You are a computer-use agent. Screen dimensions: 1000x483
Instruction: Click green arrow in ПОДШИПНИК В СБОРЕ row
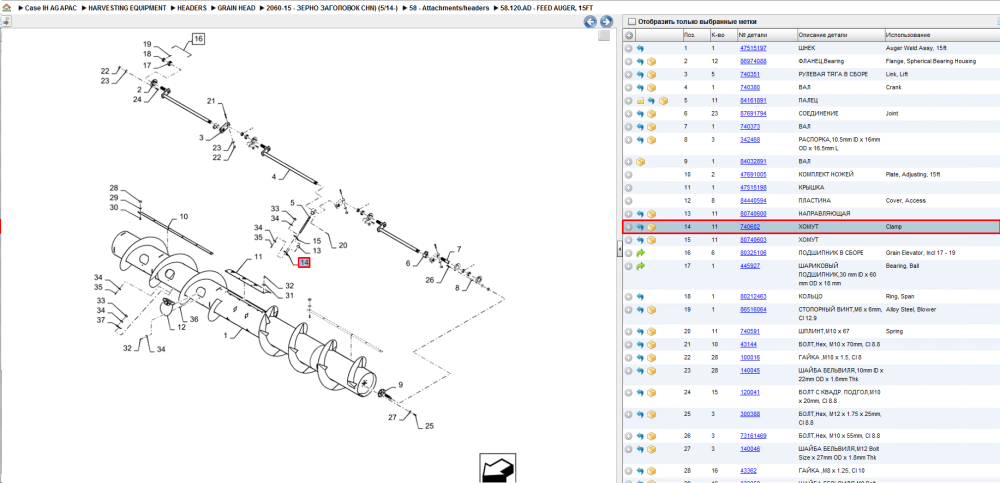(640, 253)
